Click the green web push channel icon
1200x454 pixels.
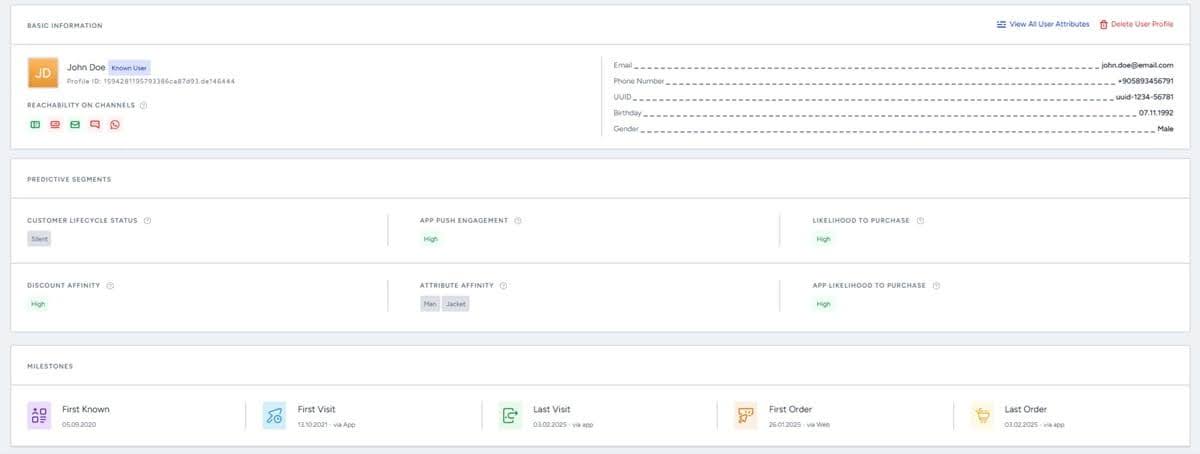(35, 125)
